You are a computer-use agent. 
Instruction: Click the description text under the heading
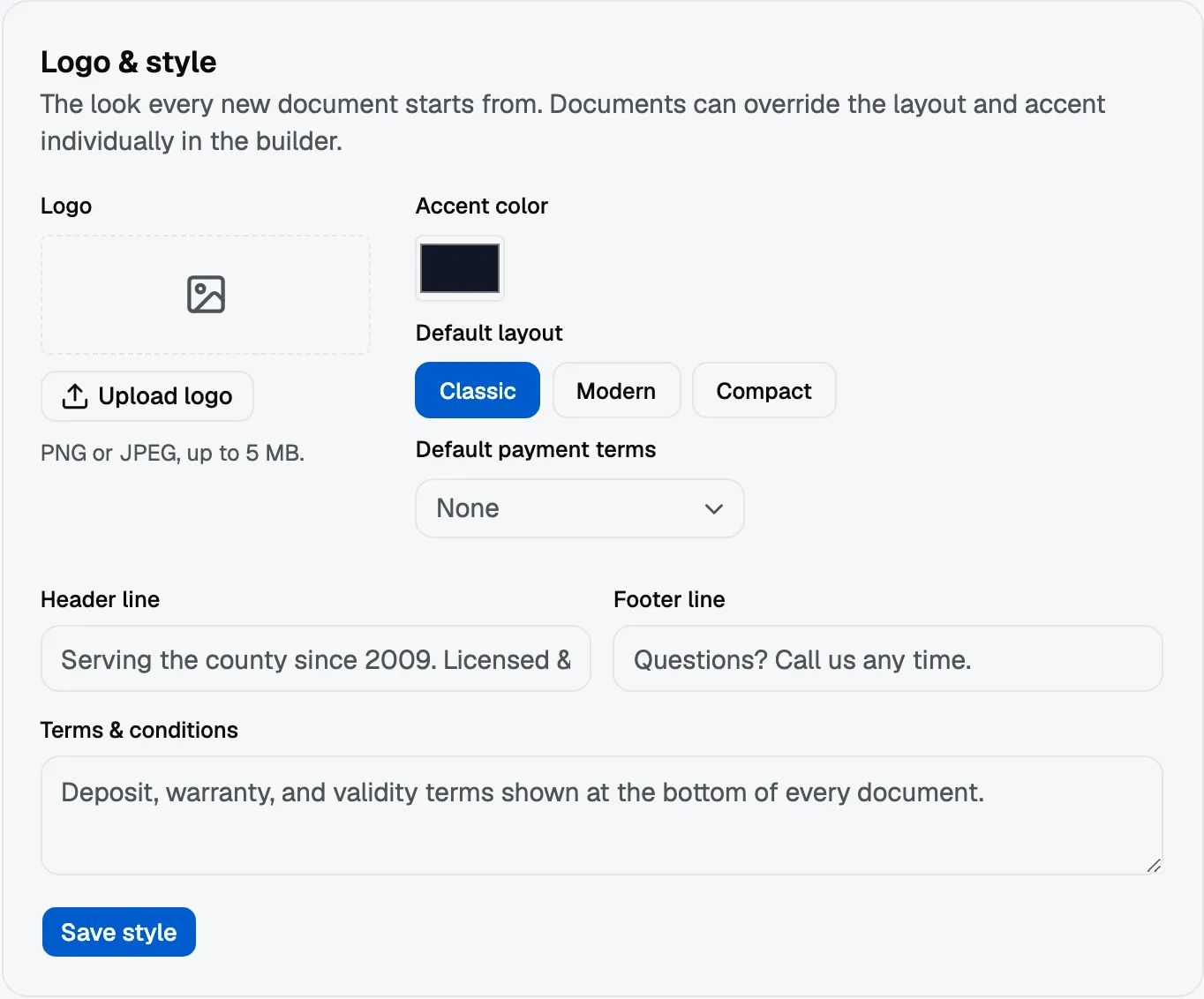[573, 123]
